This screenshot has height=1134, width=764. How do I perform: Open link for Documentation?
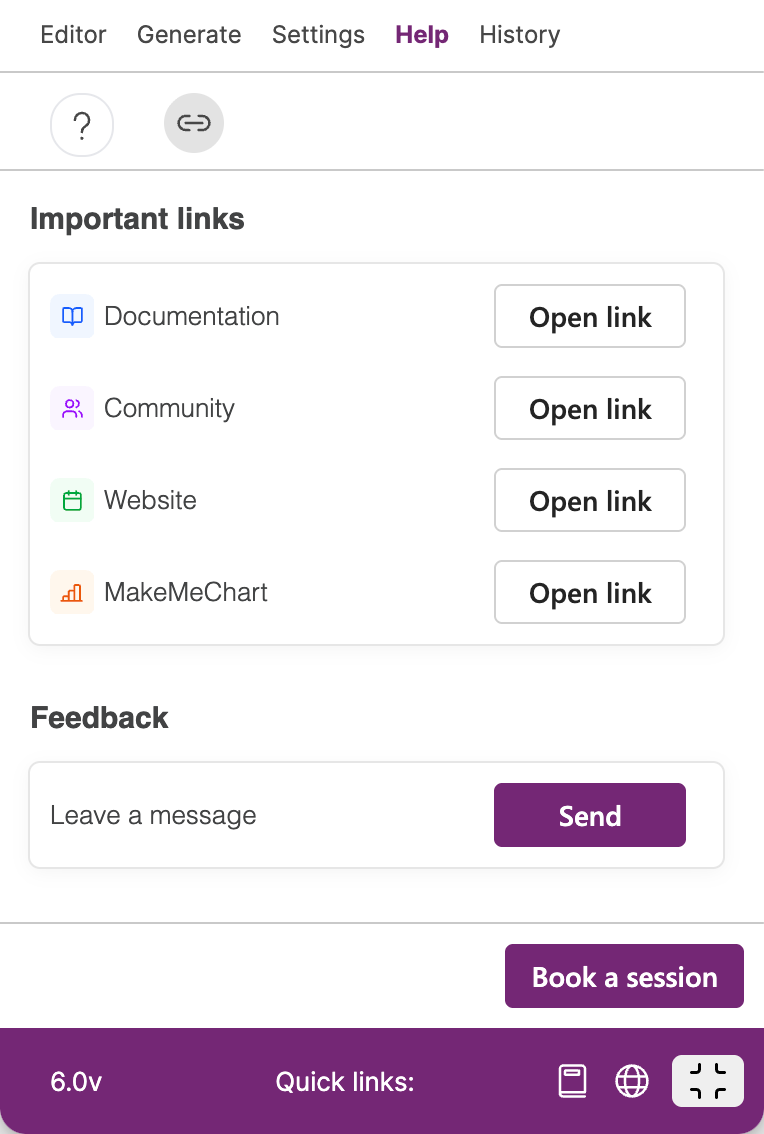click(x=590, y=316)
